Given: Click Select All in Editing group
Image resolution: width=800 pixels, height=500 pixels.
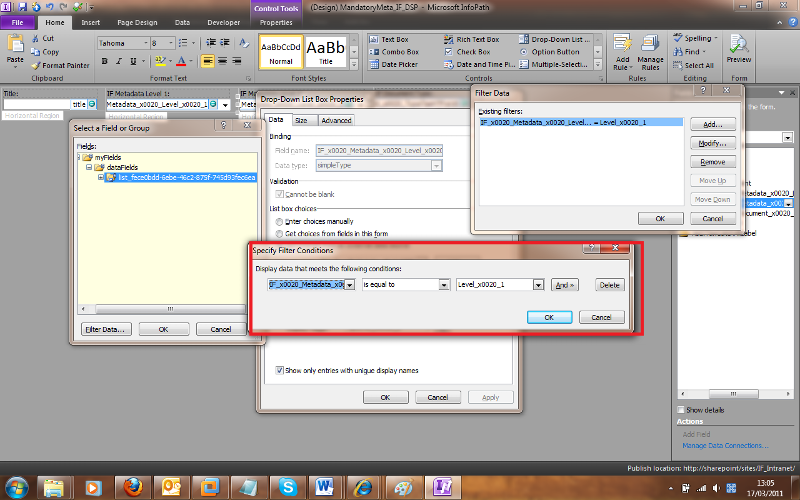Looking at the screenshot, I should 693,65.
